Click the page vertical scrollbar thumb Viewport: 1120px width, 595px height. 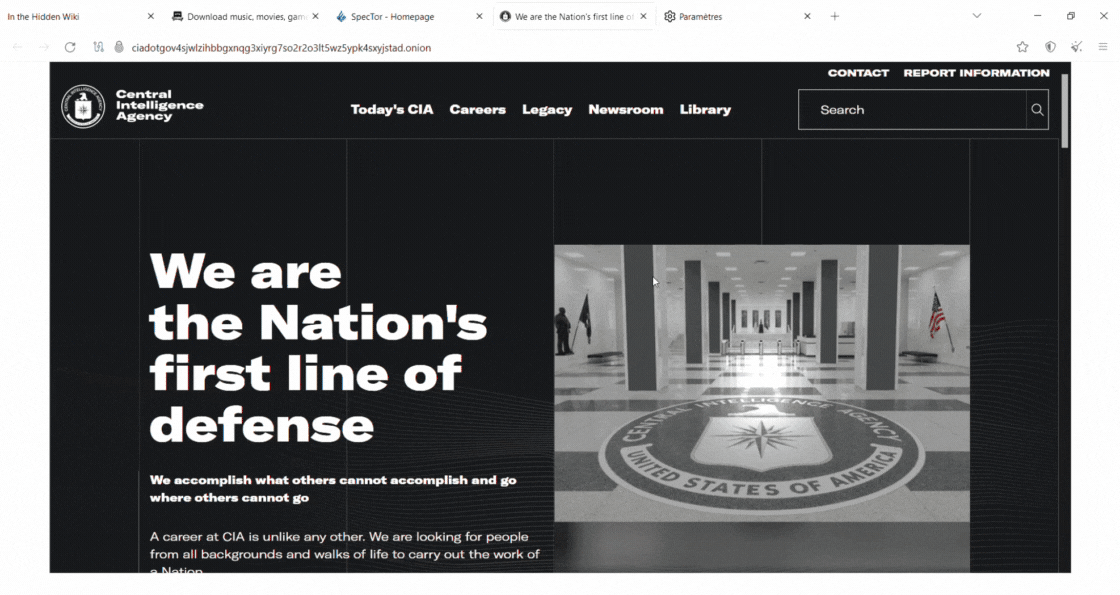coord(1065,111)
